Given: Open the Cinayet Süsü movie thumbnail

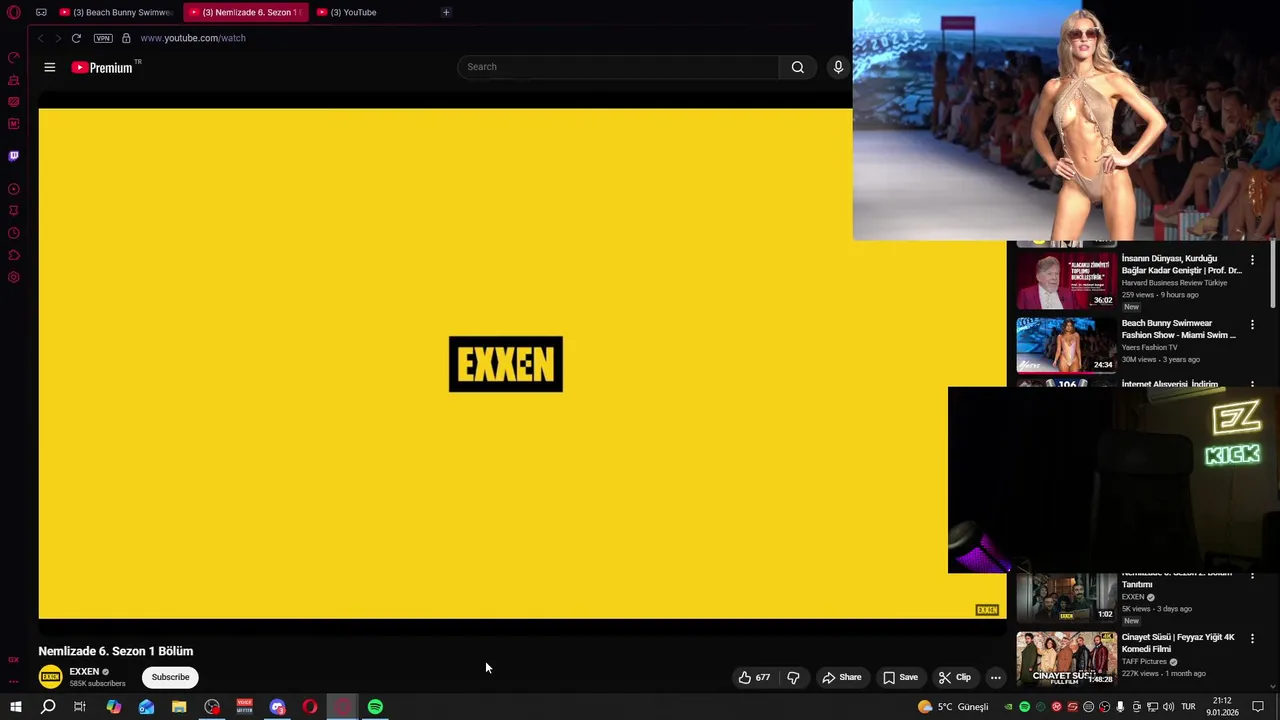Looking at the screenshot, I should tap(1066, 659).
